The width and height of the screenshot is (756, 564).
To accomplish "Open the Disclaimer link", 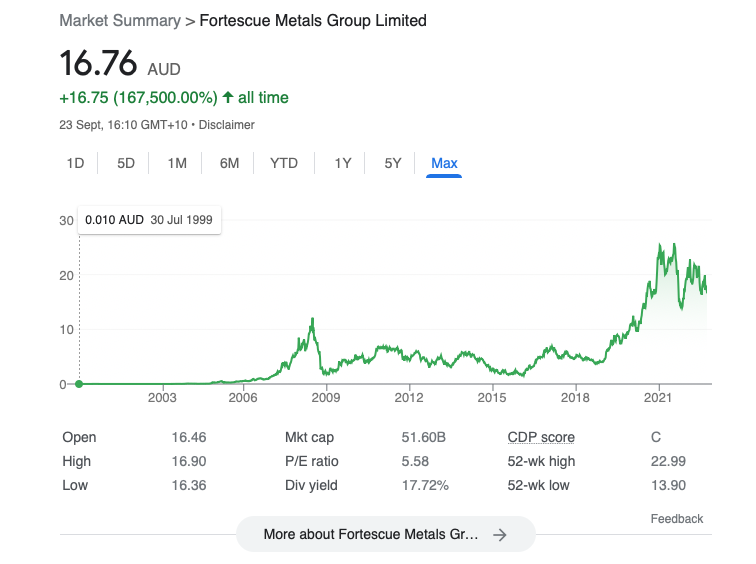I will [x=227, y=125].
